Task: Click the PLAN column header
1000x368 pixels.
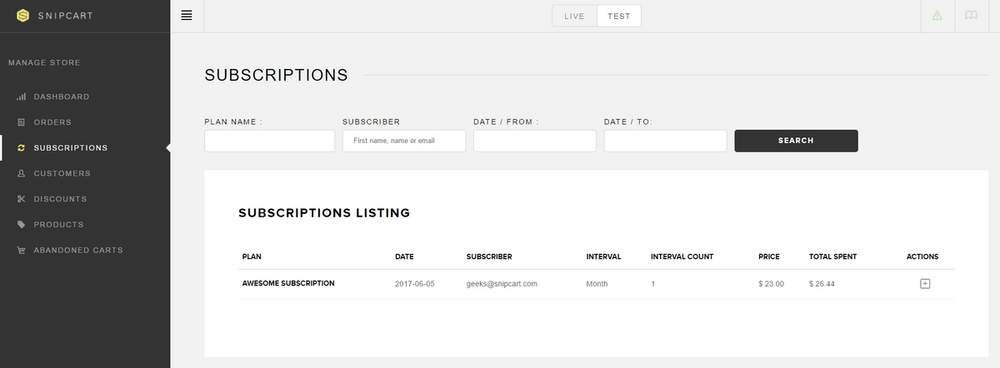Action: pos(251,256)
